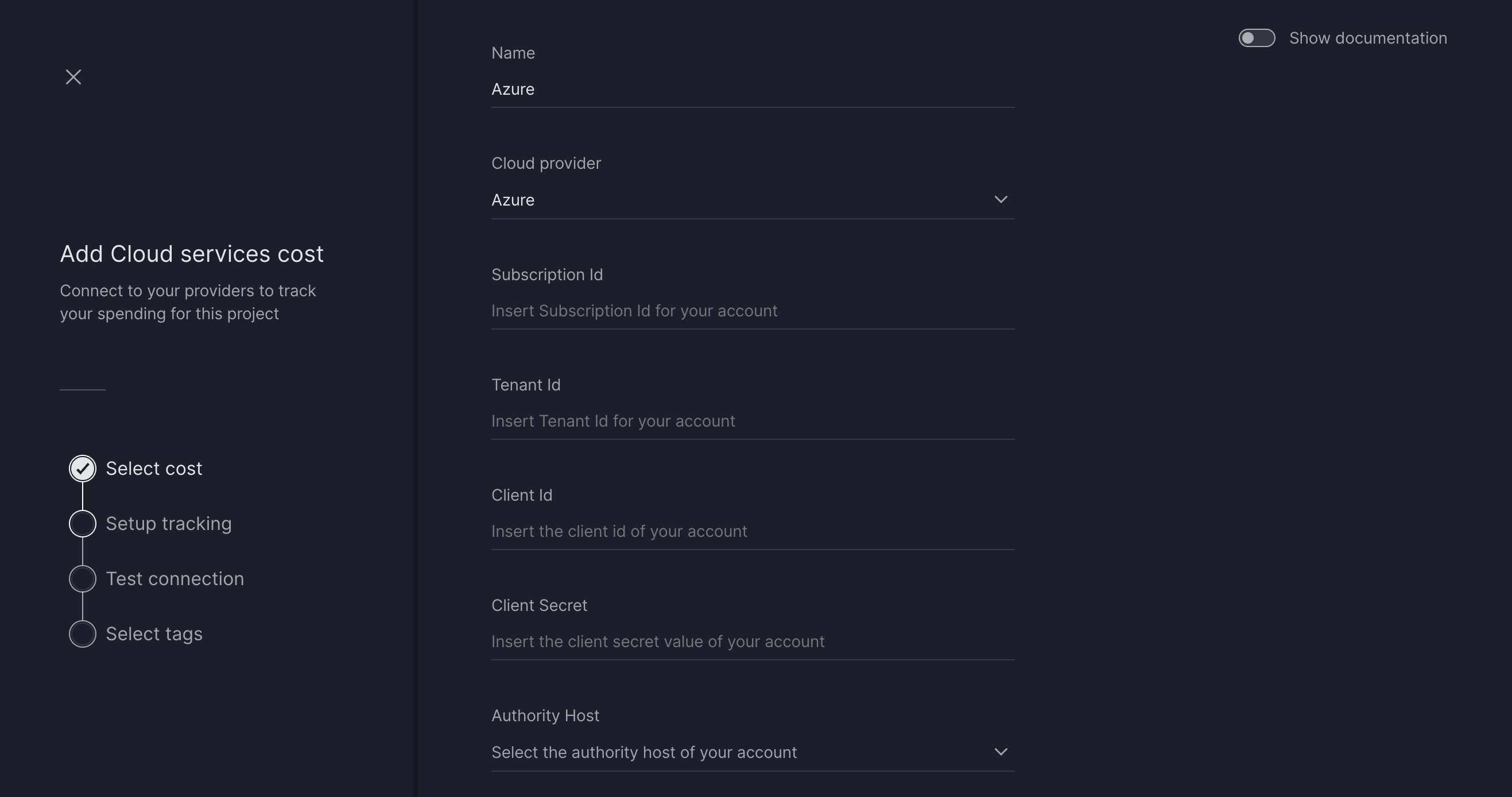Viewport: 1512px width, 797px height.
Task: Select the Test connection step label
Action: pos(175,578)
